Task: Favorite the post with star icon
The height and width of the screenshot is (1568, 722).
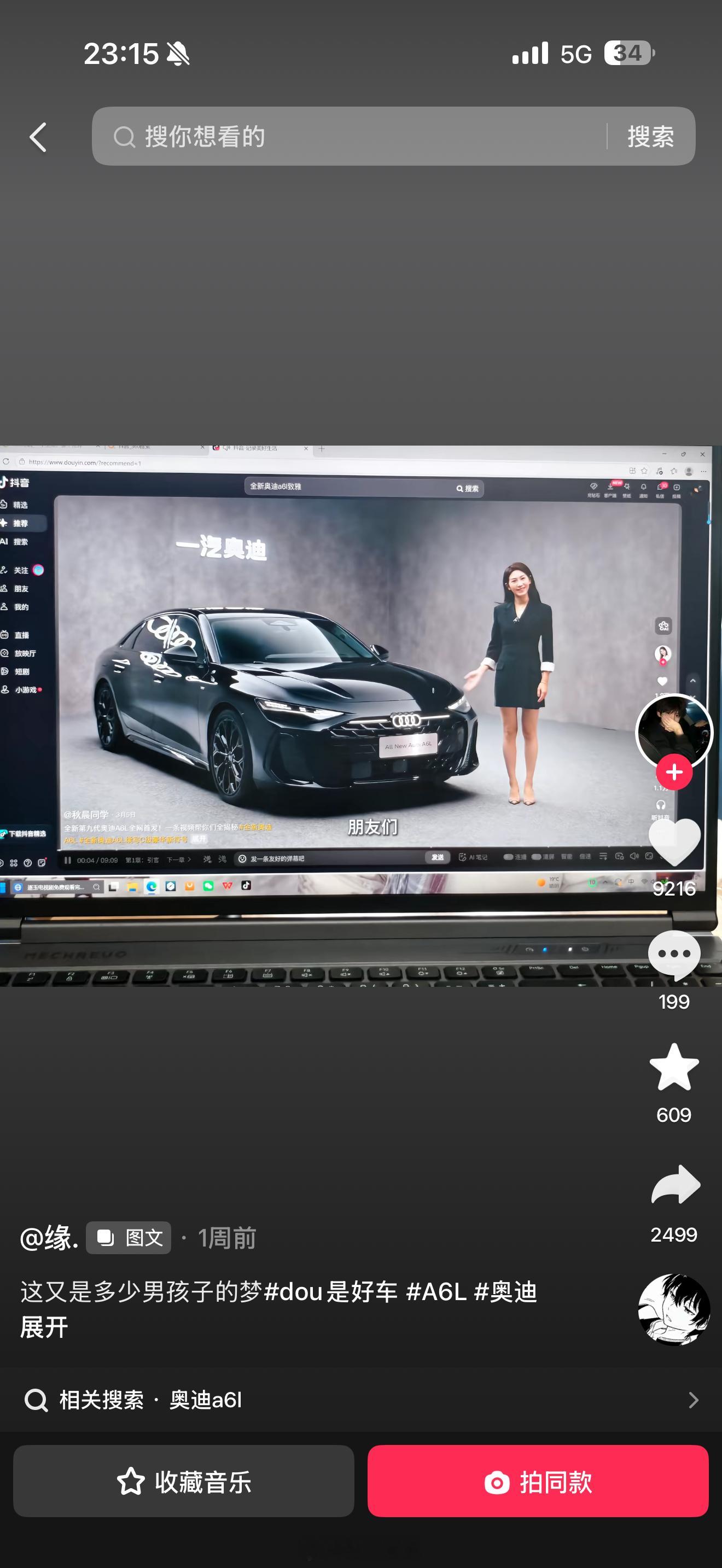Action: pos(674,1067)
